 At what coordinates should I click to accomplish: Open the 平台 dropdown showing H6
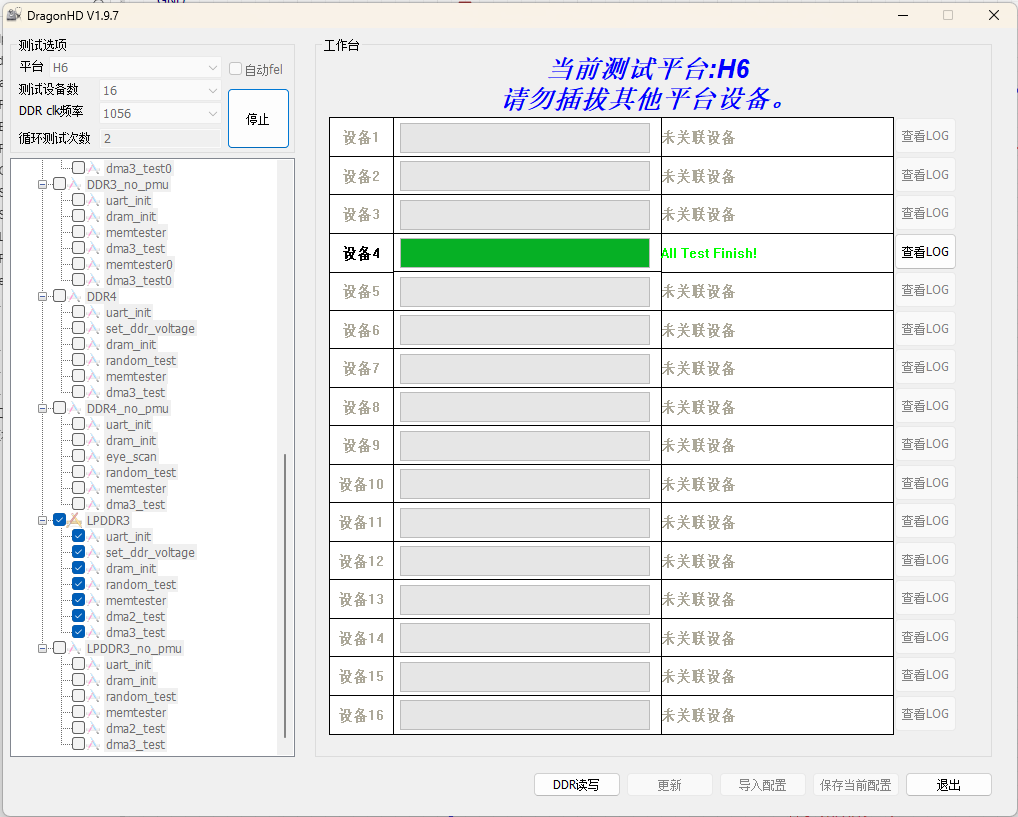[x=134, y=67]
